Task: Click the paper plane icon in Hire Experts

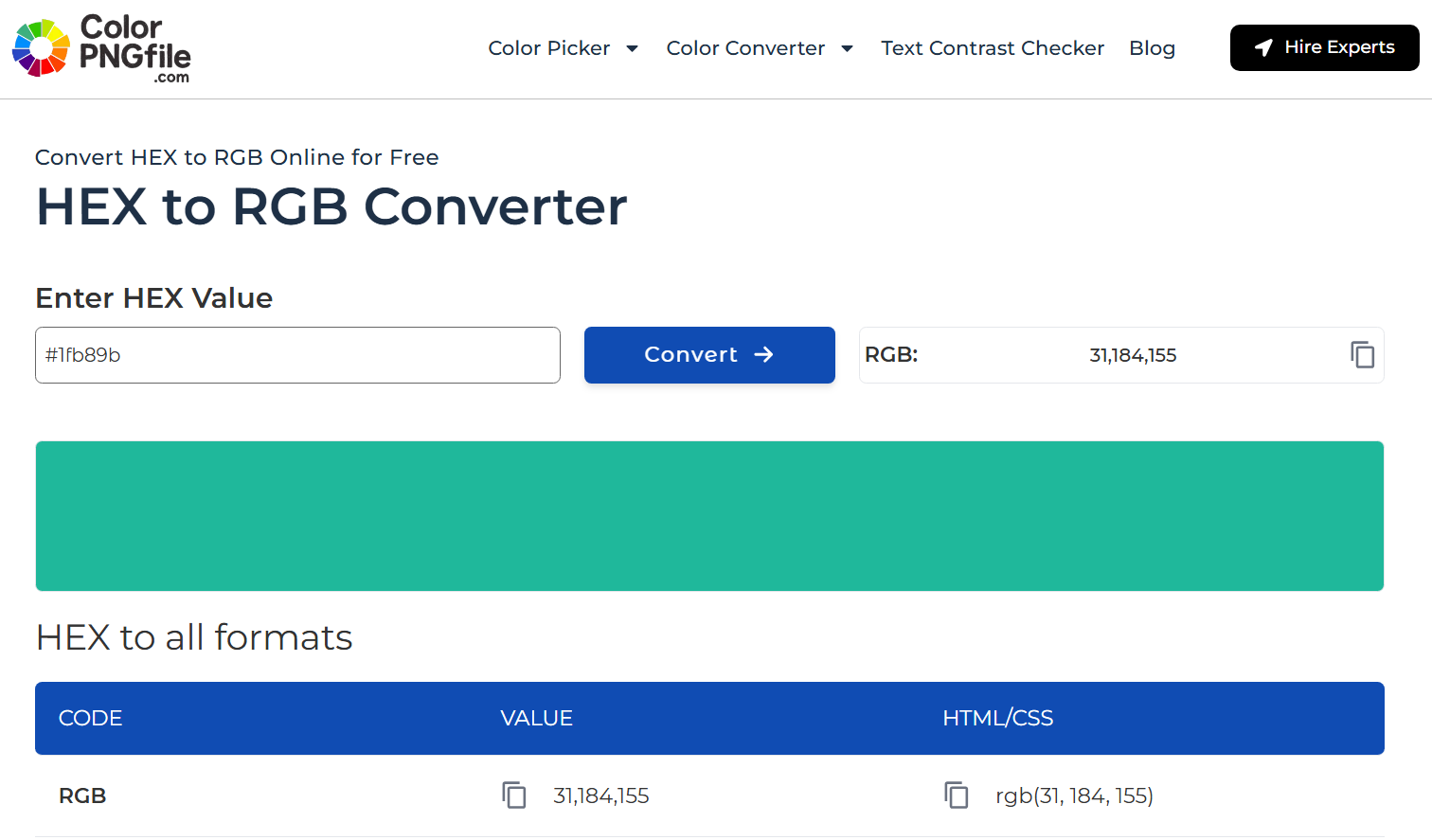Action: click(1263, 47)
